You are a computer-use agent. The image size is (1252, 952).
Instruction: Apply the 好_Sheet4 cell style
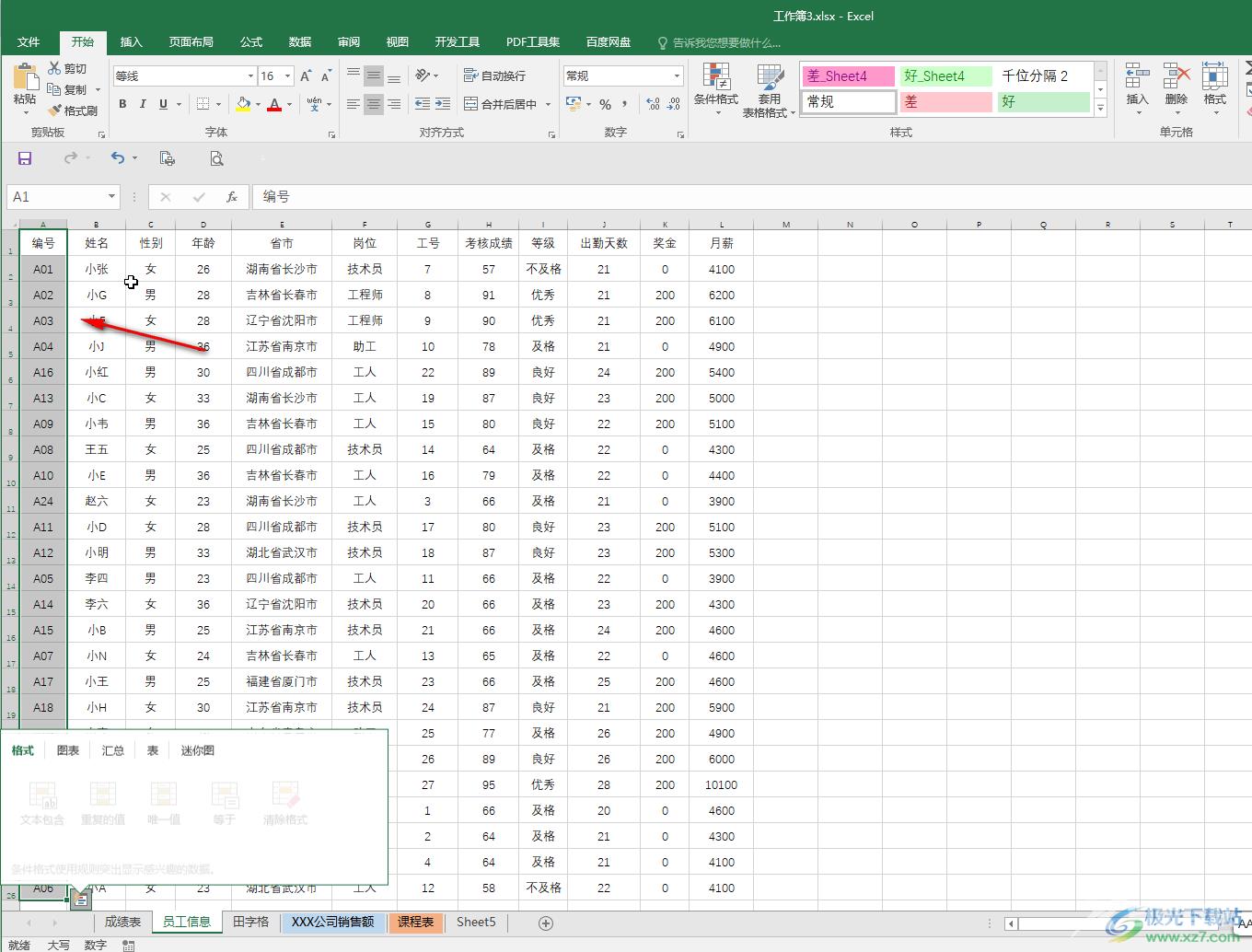click(945, 76)
